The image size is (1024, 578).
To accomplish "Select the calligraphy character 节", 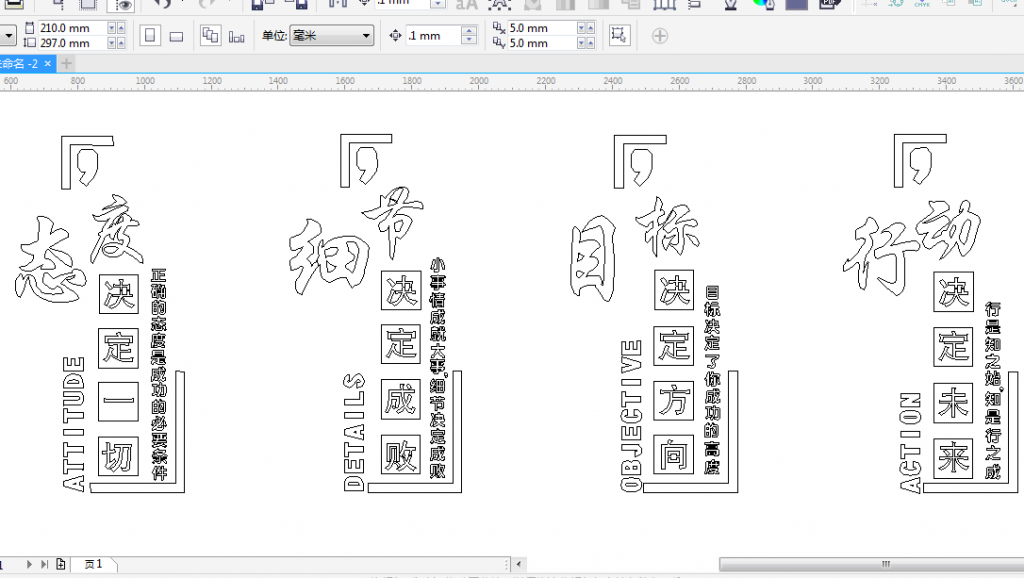I will coord(393,221).
